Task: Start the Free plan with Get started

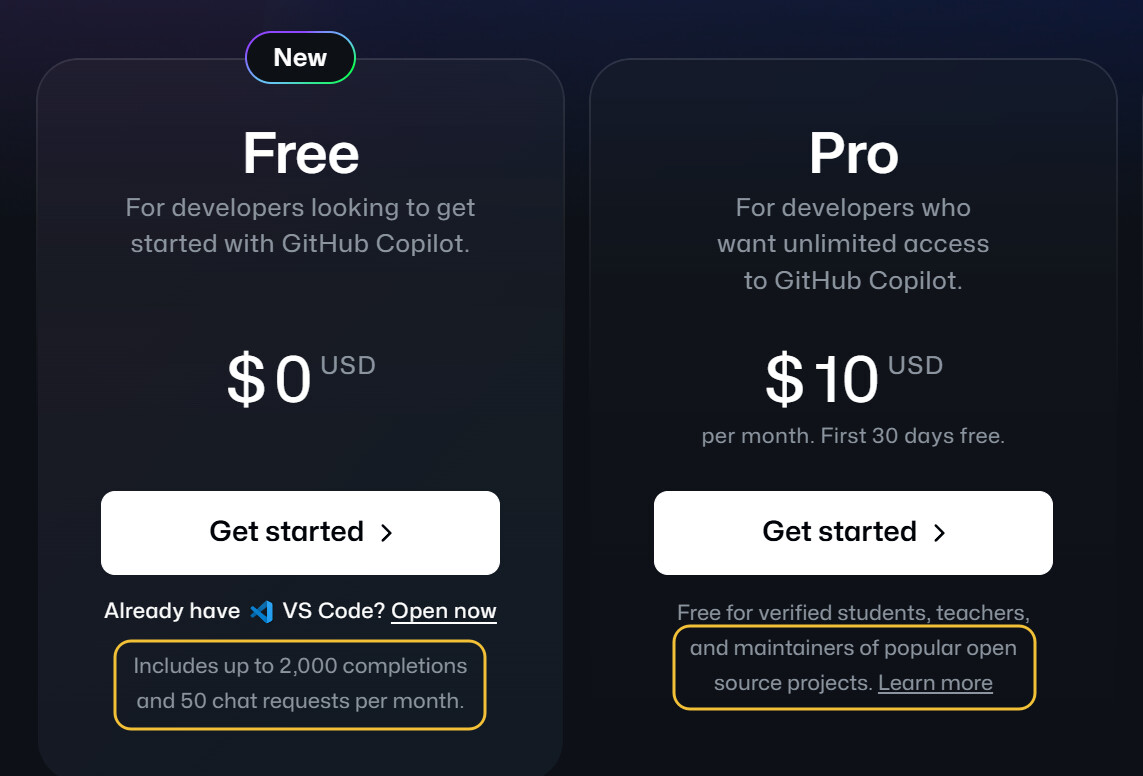Action: pyautogui.click(x=300, y=533)
